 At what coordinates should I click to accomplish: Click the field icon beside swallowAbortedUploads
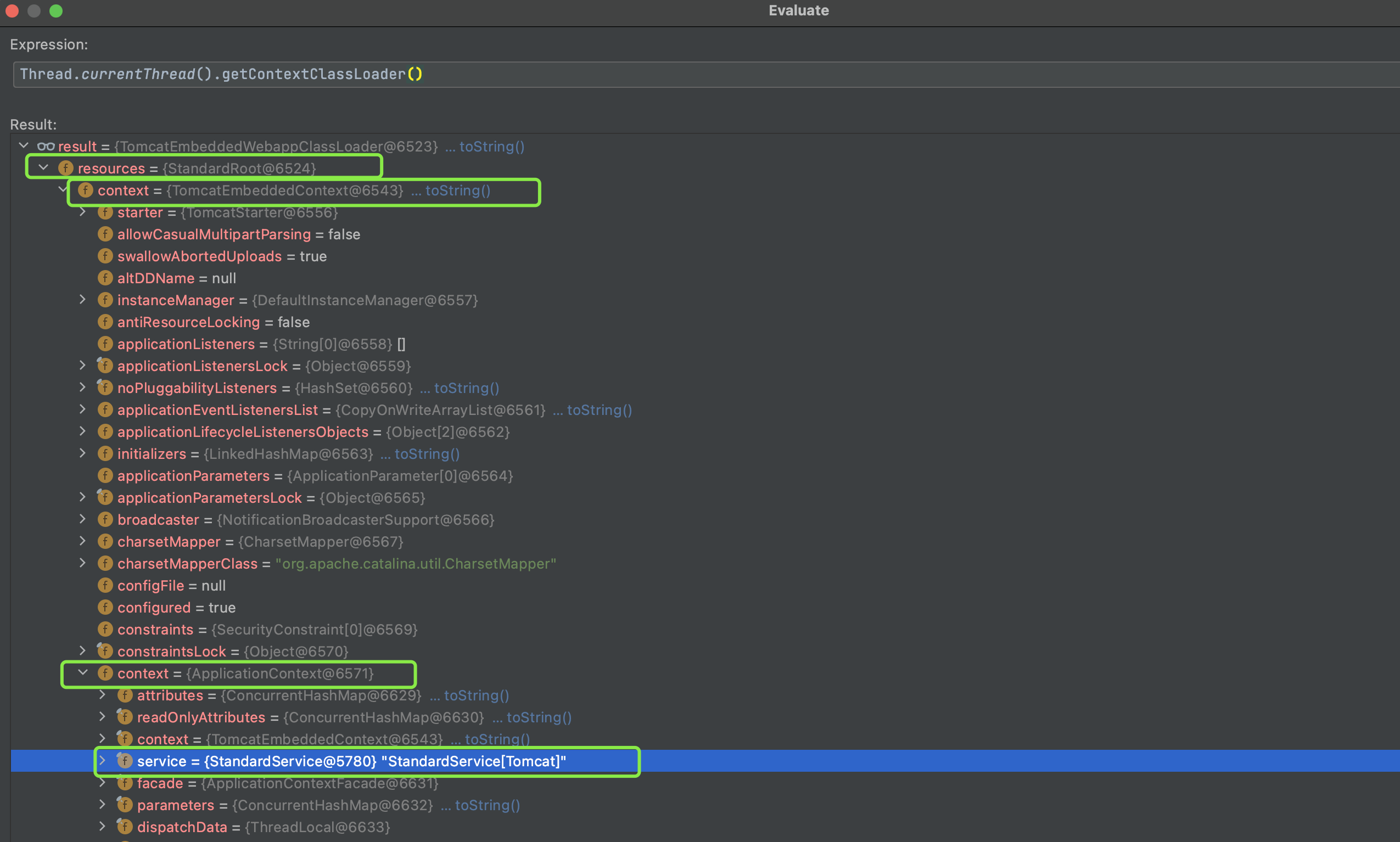coord(105,256)
